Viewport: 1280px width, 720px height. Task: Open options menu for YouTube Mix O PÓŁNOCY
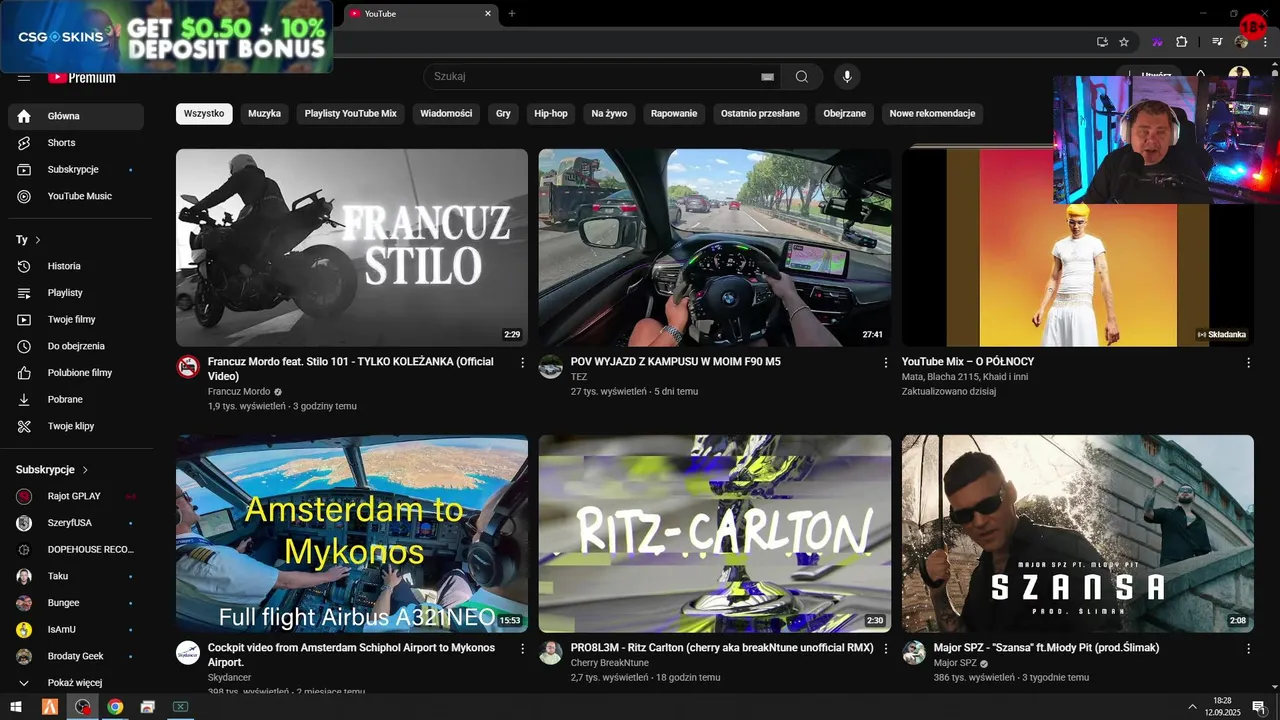1248,363
